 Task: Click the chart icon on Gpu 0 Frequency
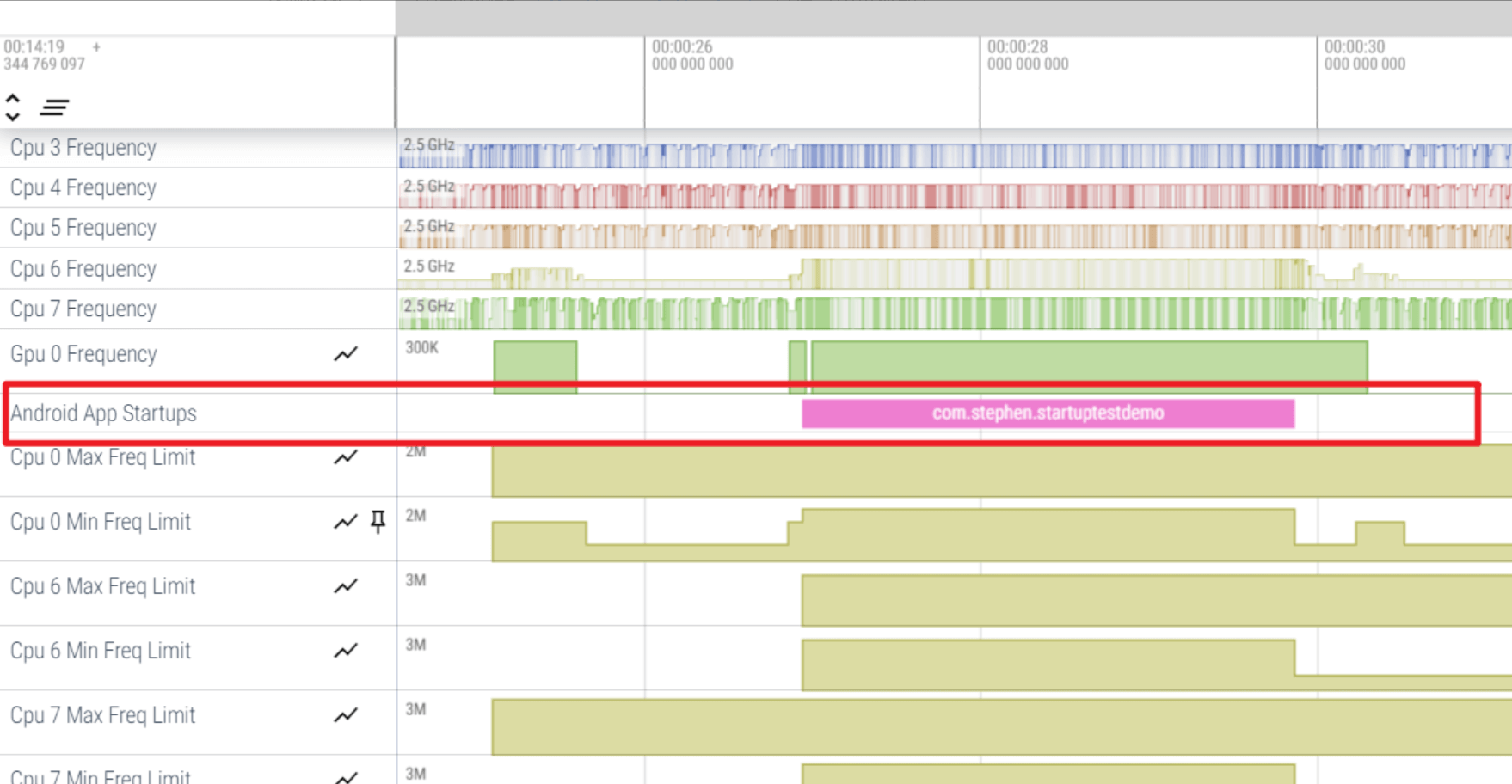tap(346, 354)
